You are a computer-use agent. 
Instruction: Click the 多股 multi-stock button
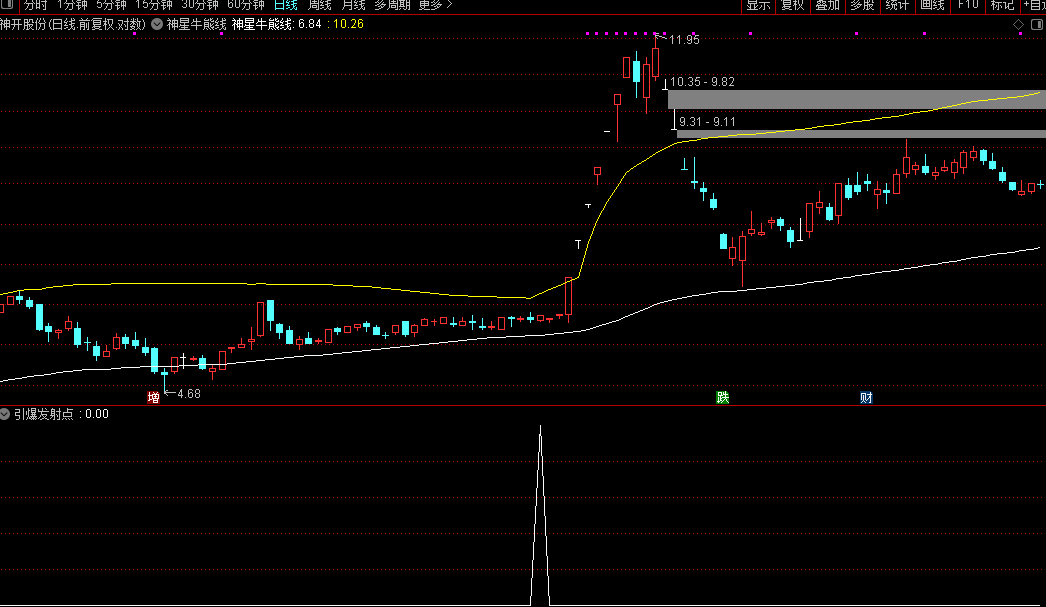[x=863, y=5]
